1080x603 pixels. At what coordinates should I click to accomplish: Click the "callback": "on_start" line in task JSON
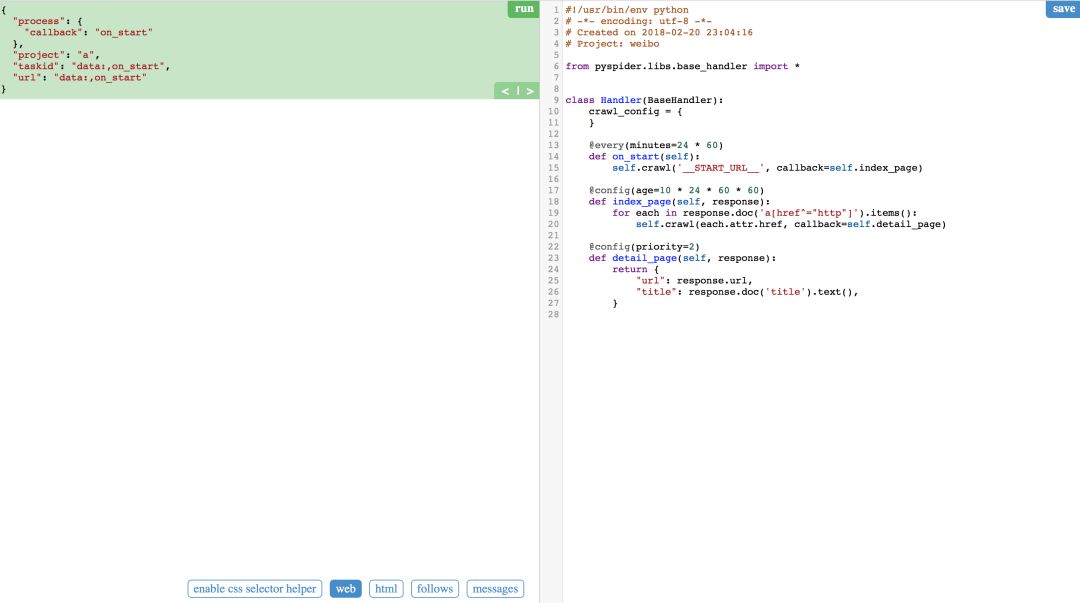point(88,32)
